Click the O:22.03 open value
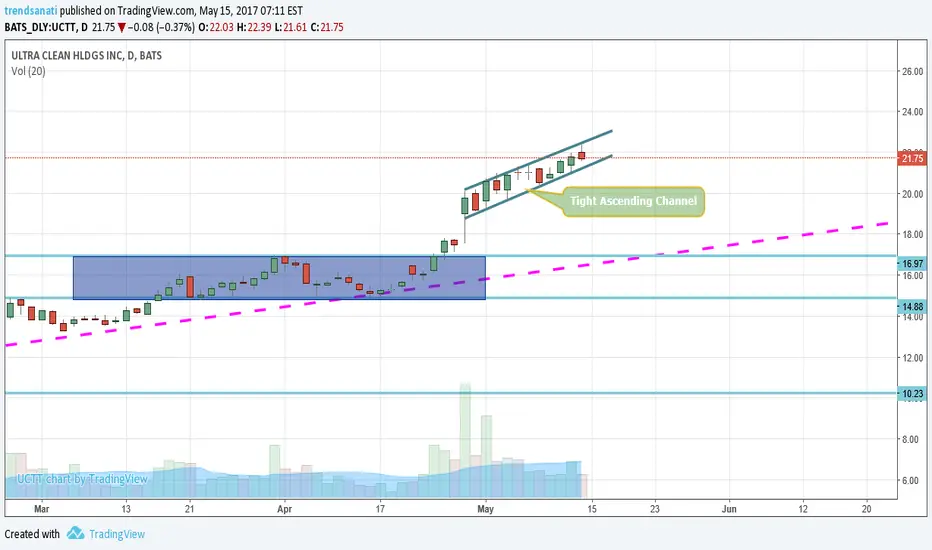 click(x=216, y=27)
